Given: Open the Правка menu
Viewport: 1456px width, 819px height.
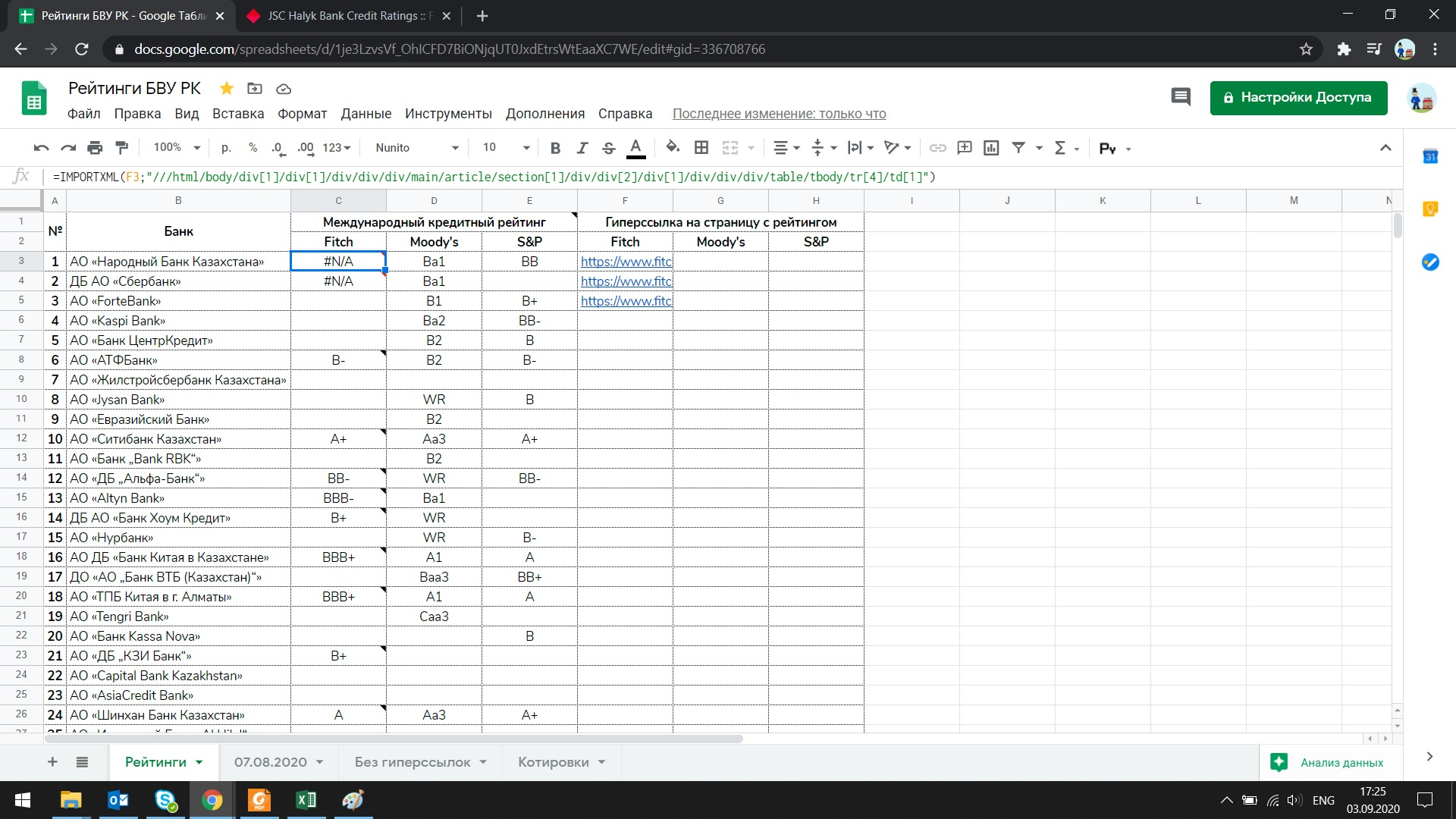Looking at the screenshot, I should click(137, 114).
